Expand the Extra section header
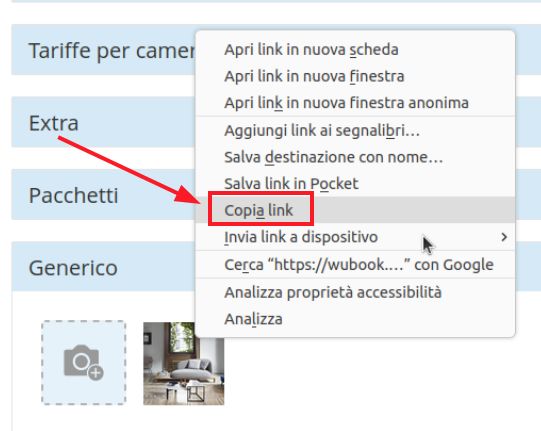The width and height of the screenshot is (541, 431). coord(104,122)
